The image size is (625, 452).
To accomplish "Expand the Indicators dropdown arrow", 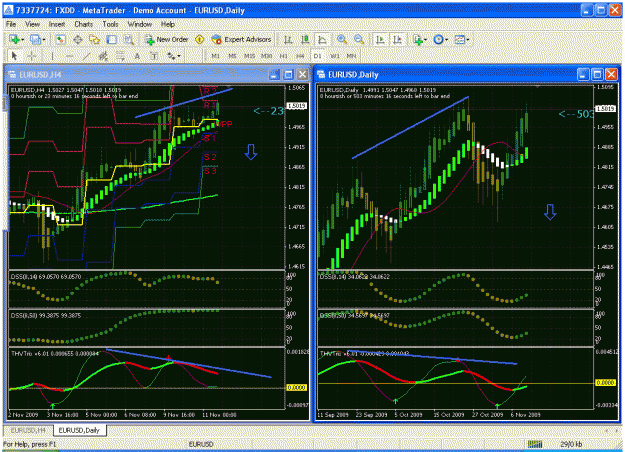I will point(426,40).
